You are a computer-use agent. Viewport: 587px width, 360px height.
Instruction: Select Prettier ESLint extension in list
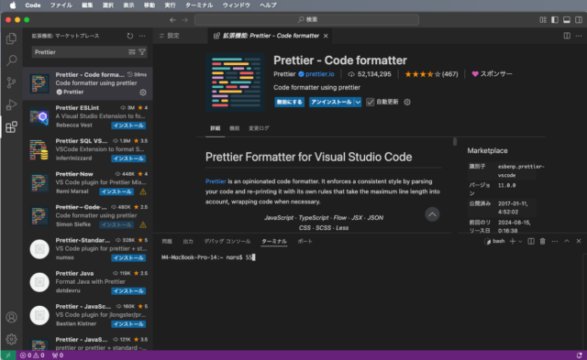click(x=88, y=116)
